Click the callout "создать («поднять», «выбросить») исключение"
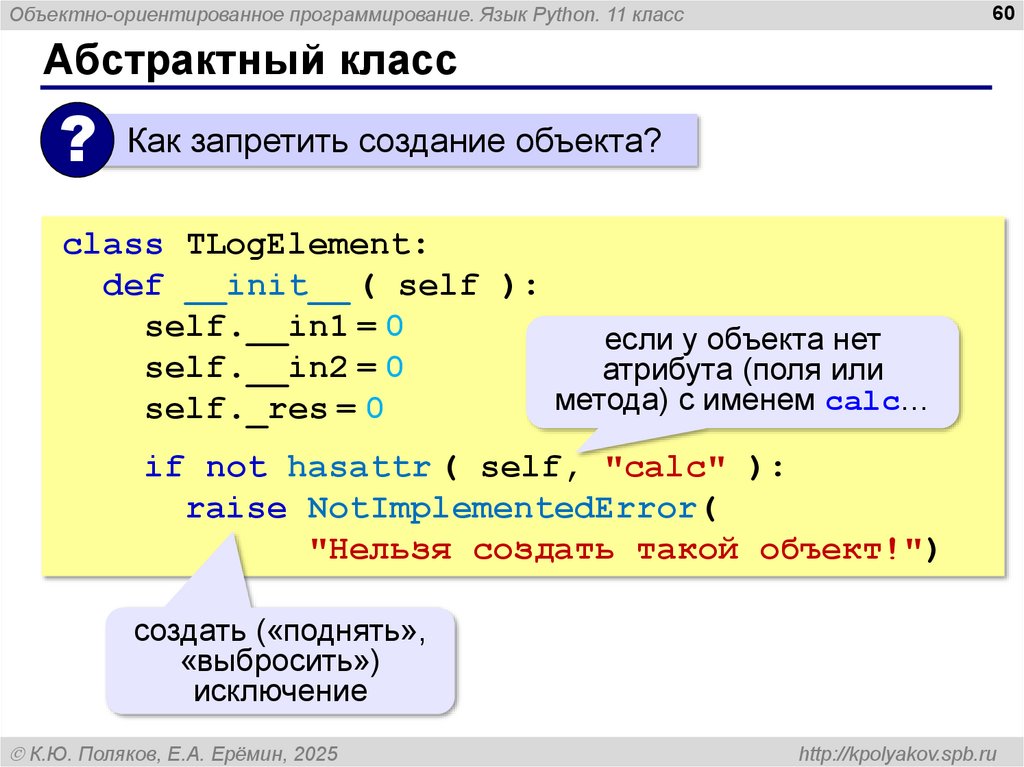1024x767 pixels. (x=280, y=661)
